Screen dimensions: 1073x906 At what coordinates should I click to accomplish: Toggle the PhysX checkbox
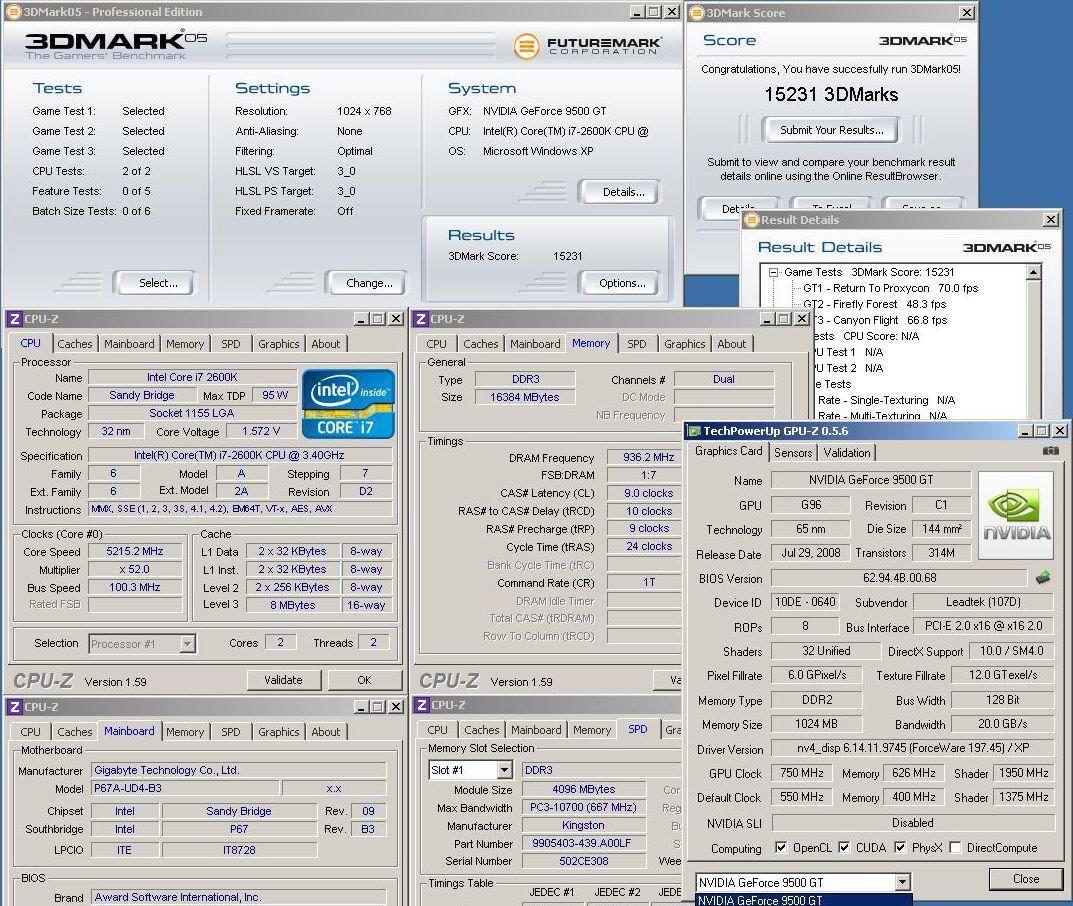point(900,847)
